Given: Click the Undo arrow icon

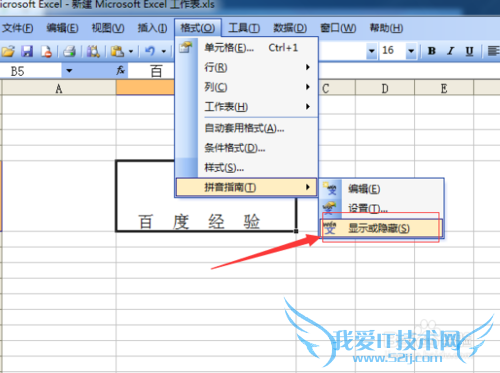Looking at the screenshot, I should (x=150, y=51).
